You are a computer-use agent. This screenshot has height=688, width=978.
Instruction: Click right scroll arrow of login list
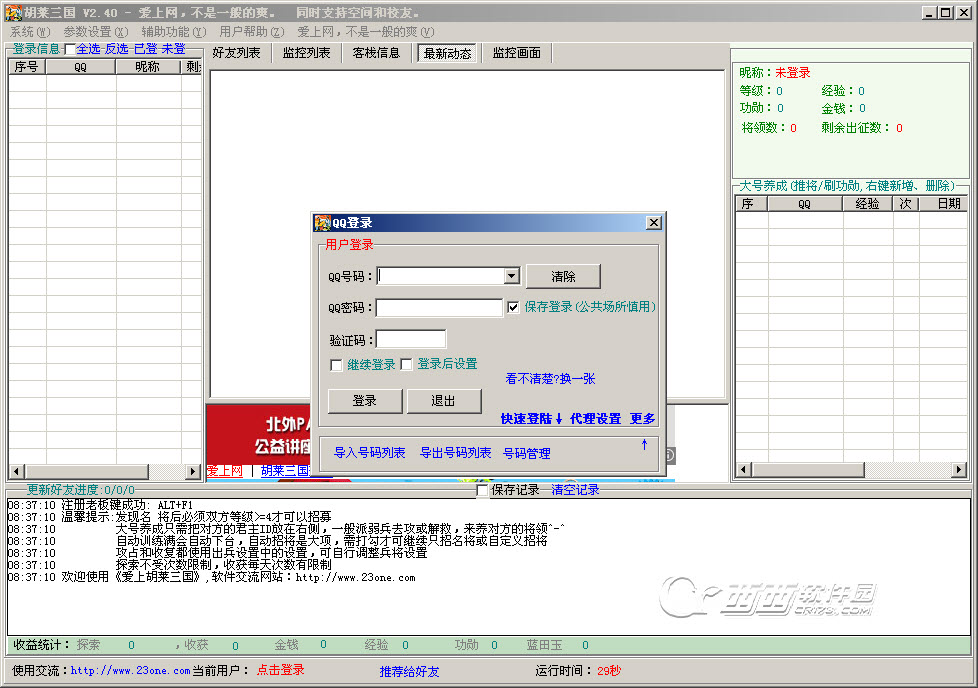click(193, 472)
